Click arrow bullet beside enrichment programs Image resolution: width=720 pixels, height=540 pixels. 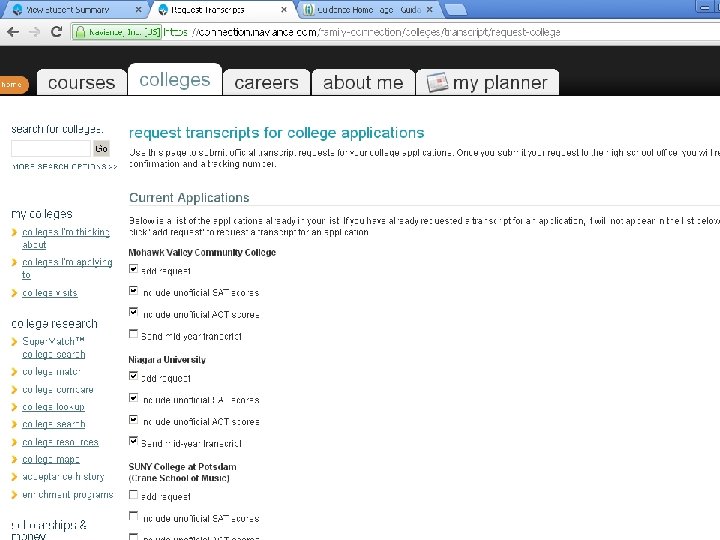coord(14,495)
